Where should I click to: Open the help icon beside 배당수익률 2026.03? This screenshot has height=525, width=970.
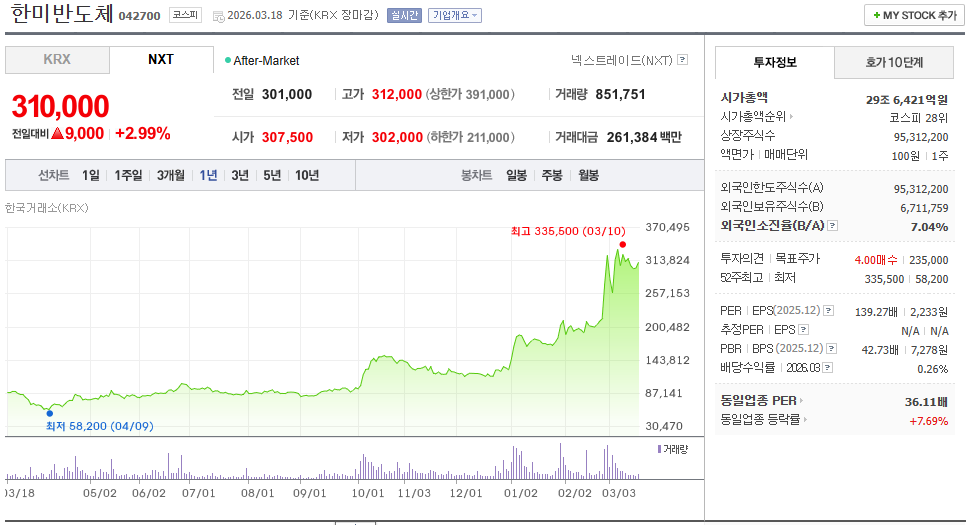tap(828, 368)
